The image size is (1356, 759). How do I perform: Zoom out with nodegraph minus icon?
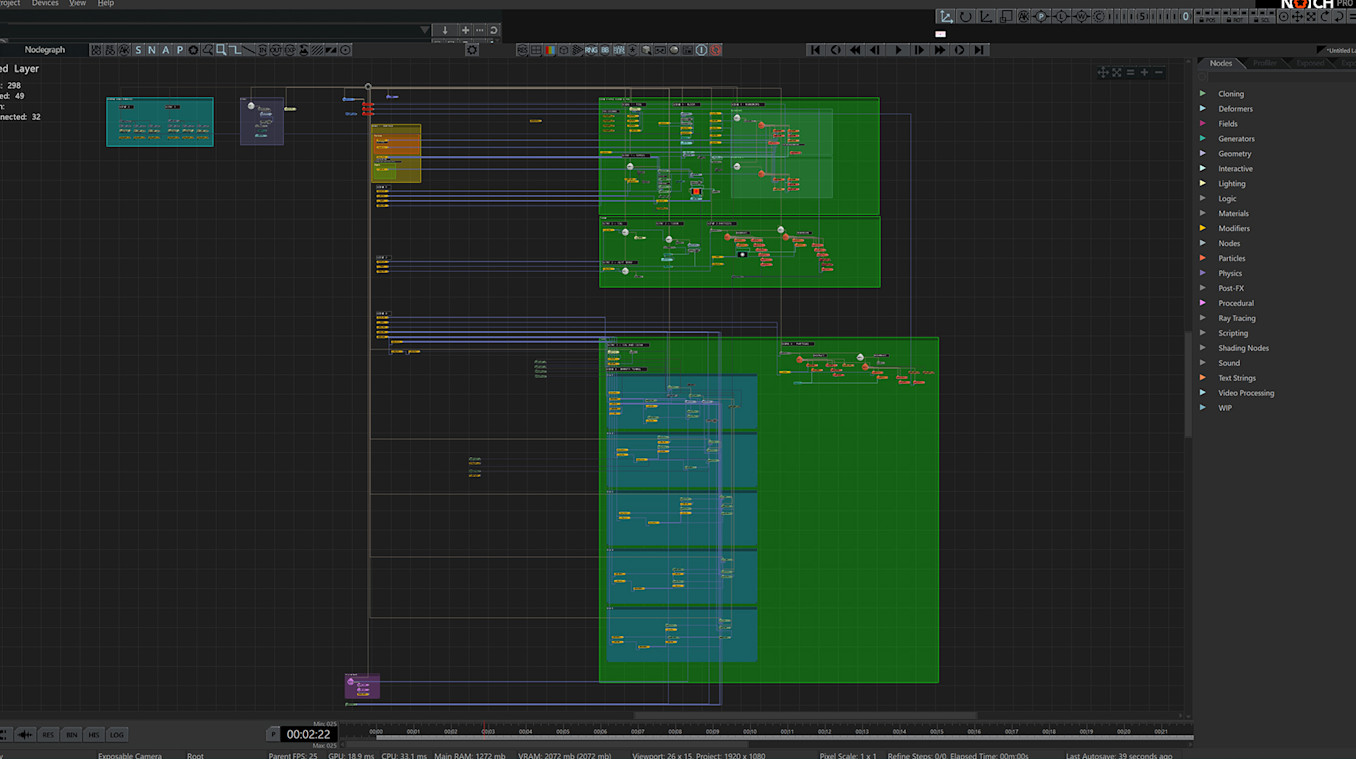[x=1158, y=72]
